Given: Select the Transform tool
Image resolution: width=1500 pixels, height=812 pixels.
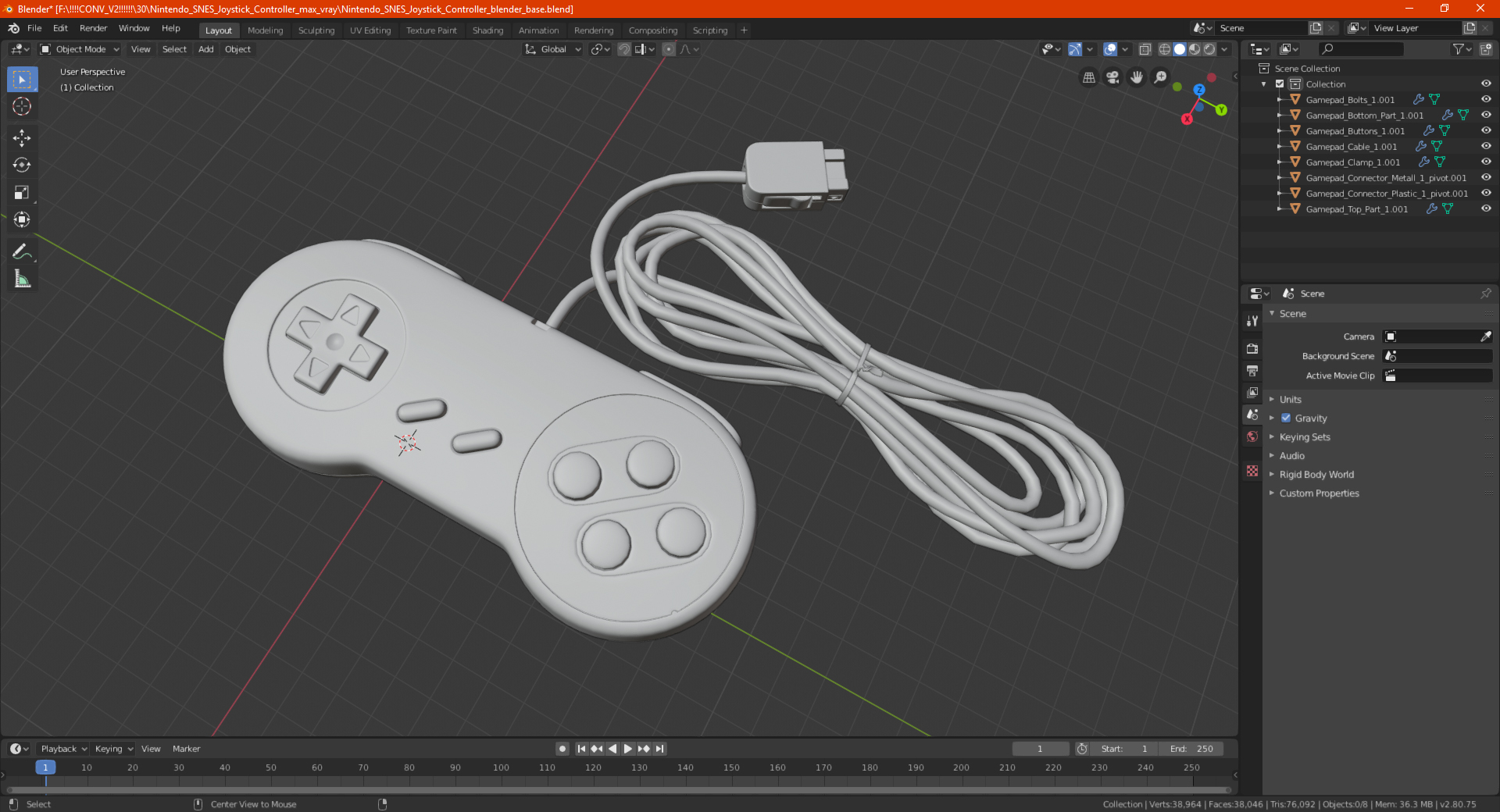Looking at the screenshot, I should (x=22, y=219).
